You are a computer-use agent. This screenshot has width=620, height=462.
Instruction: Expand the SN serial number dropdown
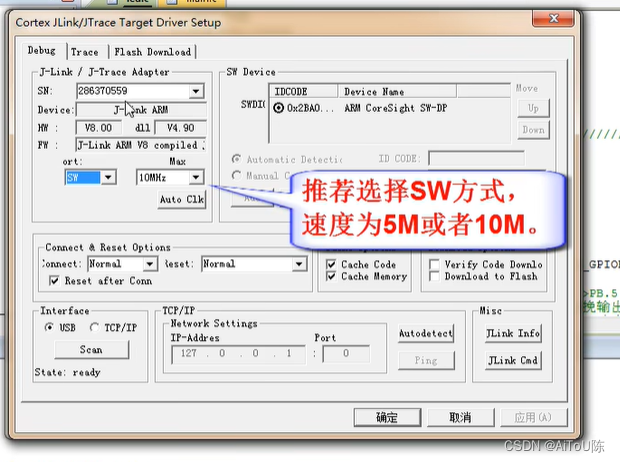(196, 91)
